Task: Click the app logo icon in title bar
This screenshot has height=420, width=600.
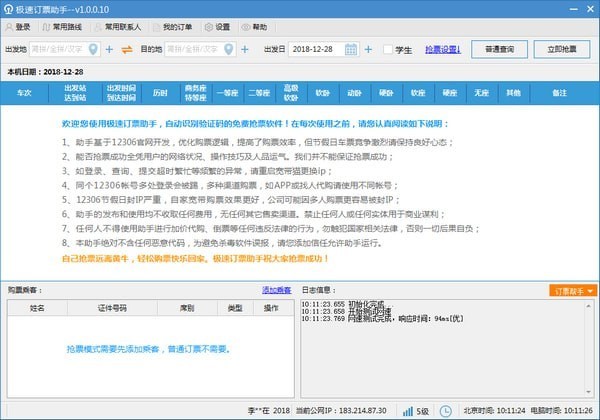Action: pyautogui.click(x=8, y=9)
